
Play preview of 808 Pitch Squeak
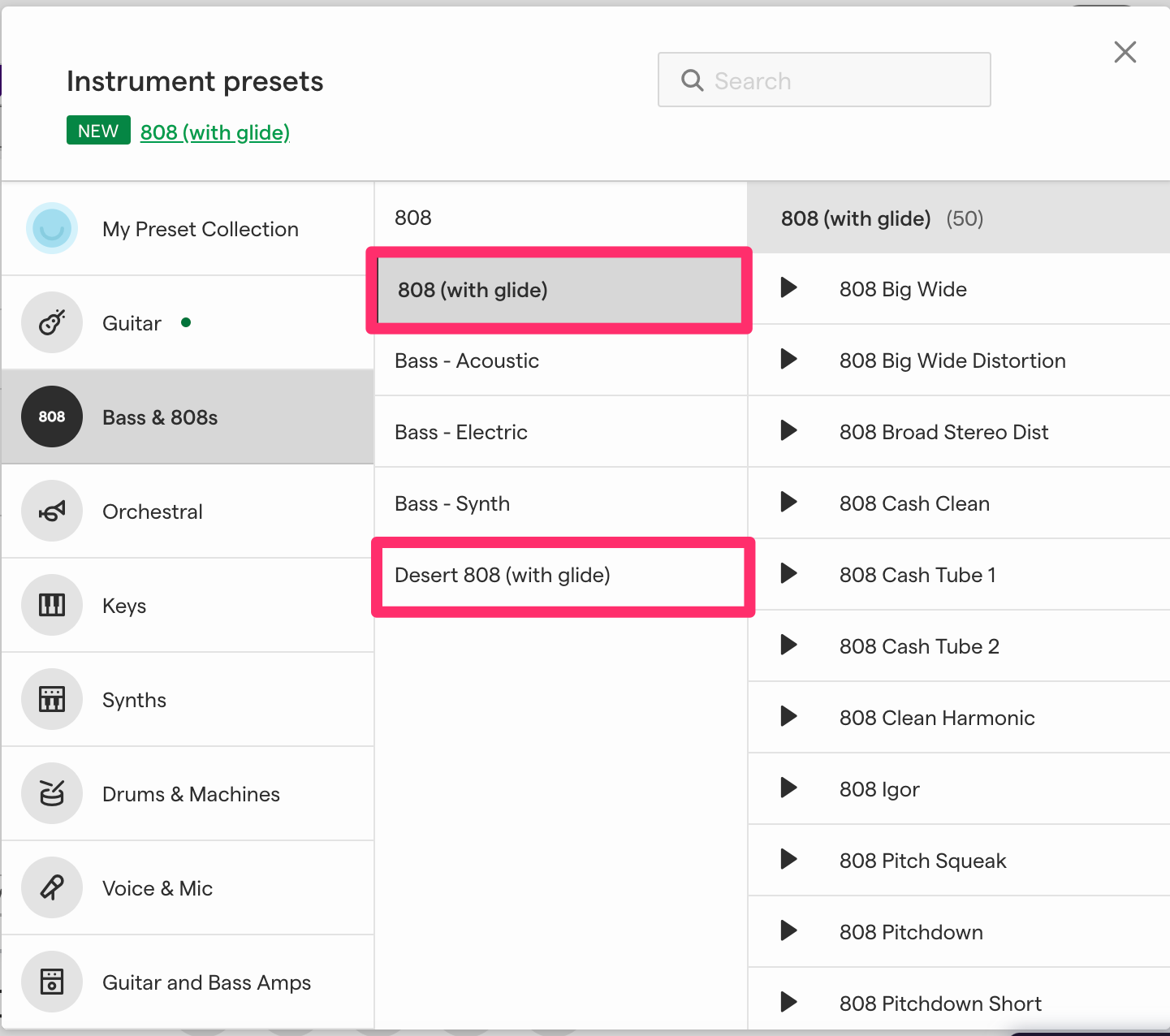[788, 859]
